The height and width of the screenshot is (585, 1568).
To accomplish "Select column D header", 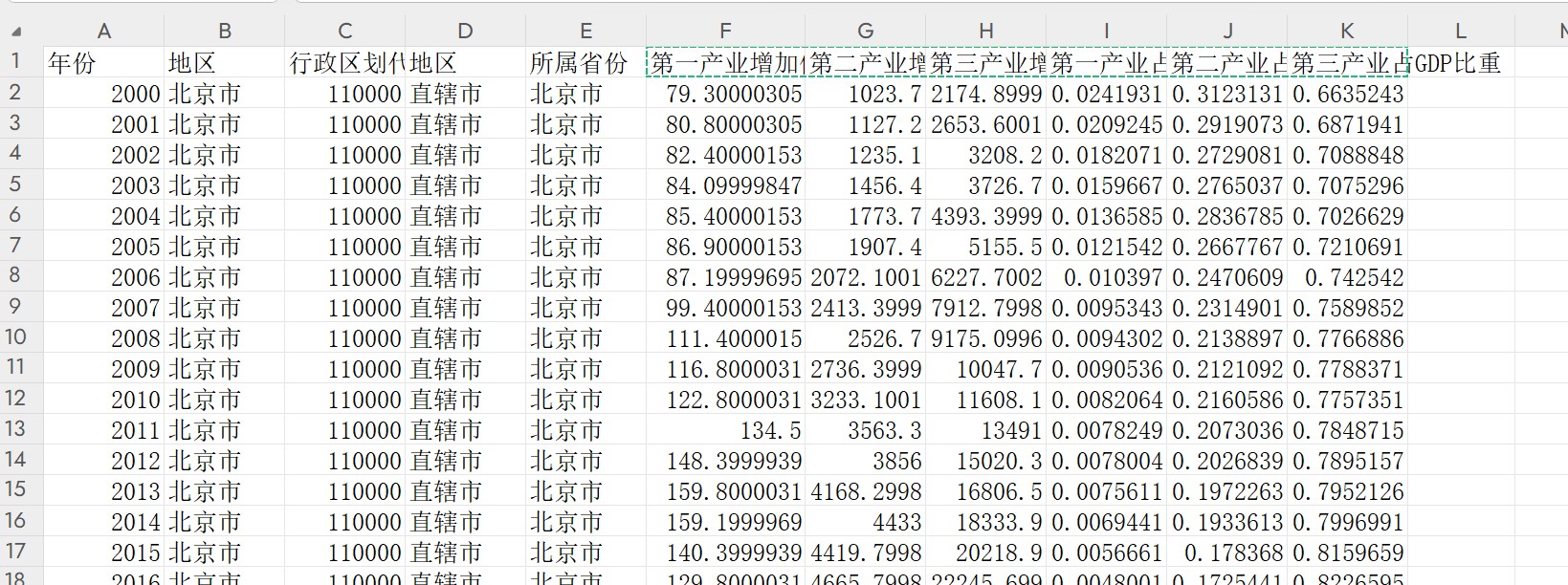I will 465,32.
